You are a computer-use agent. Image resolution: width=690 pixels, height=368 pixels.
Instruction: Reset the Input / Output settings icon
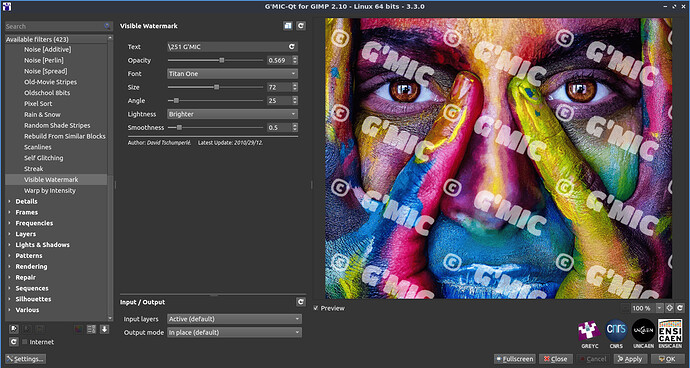click(x=301, y=302)
